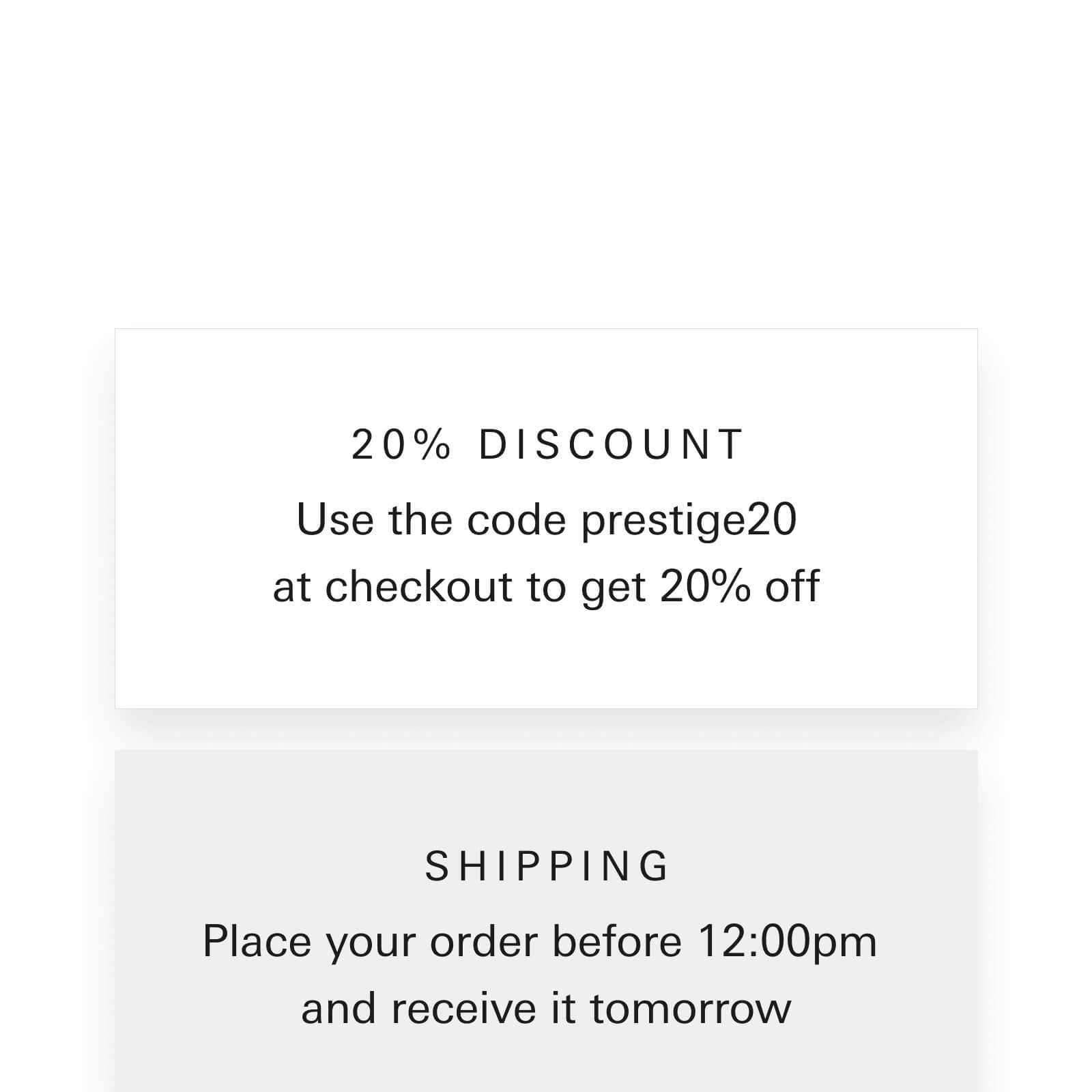This screenshot has height=1092, width=1092.
Task: Click the word "Place" in shipping text
Action: [257, 942]
